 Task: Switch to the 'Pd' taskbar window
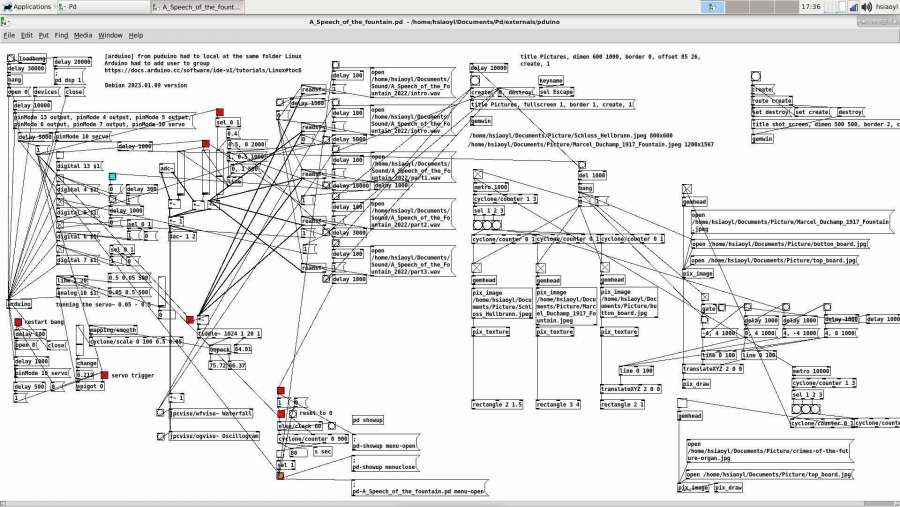[x=102, y=7]
